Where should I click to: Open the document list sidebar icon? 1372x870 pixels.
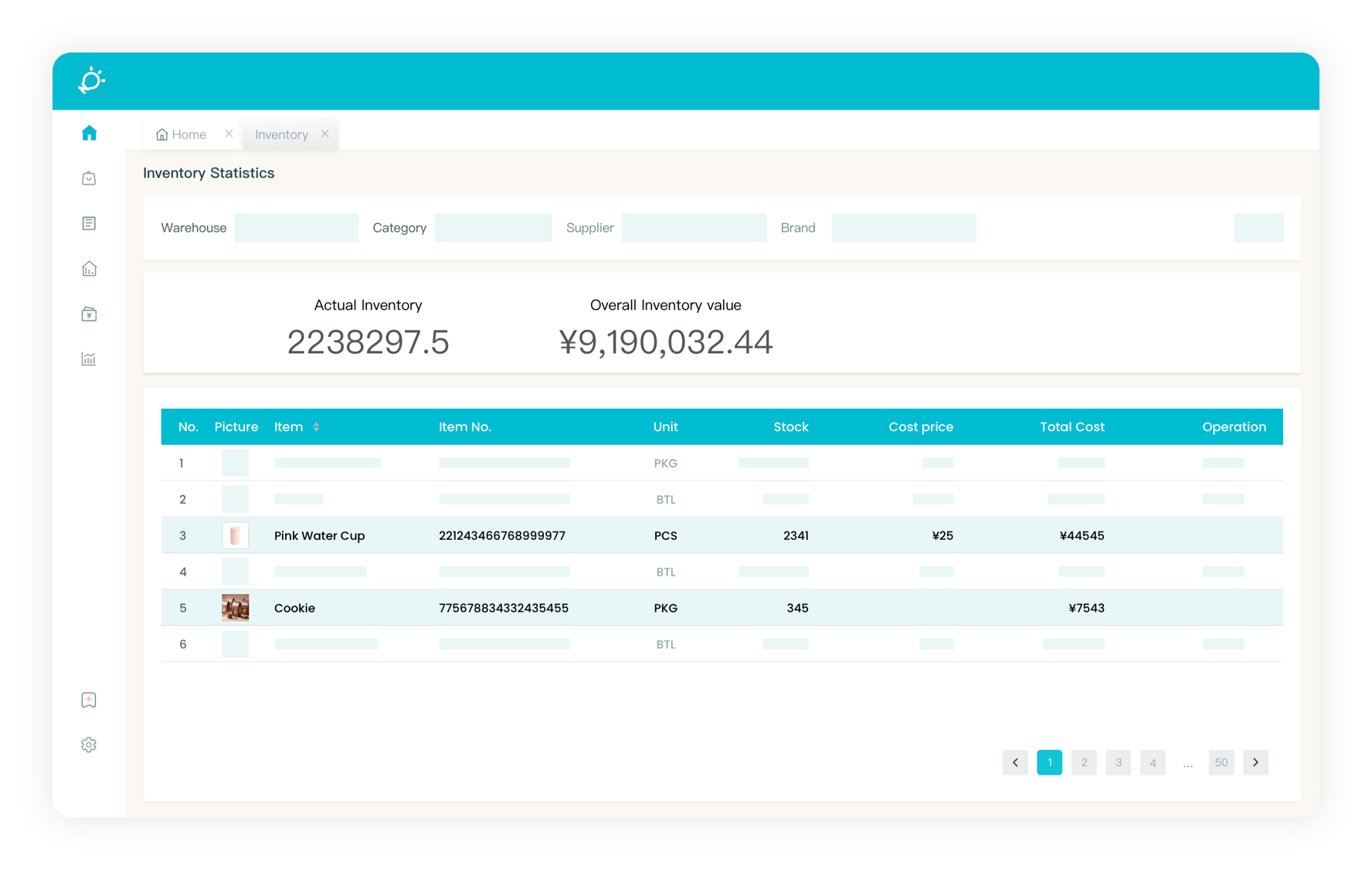click(x=90, y=223)
